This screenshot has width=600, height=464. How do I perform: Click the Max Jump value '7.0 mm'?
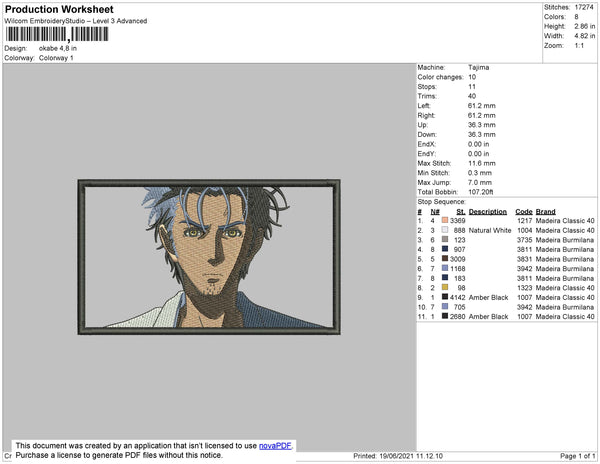[x=480, y=182]
